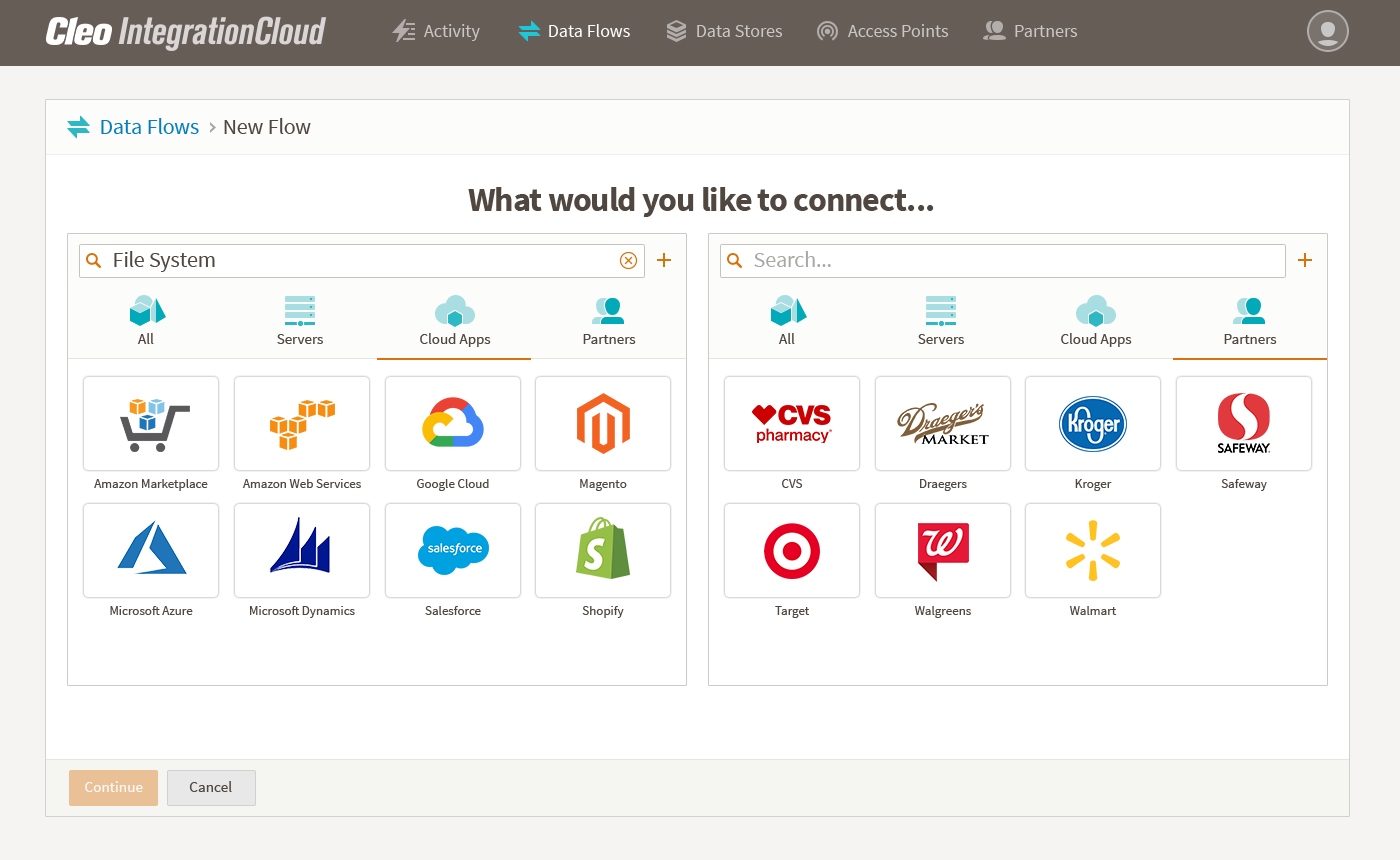Pick the Shopify connector tile

coord(603,550)
